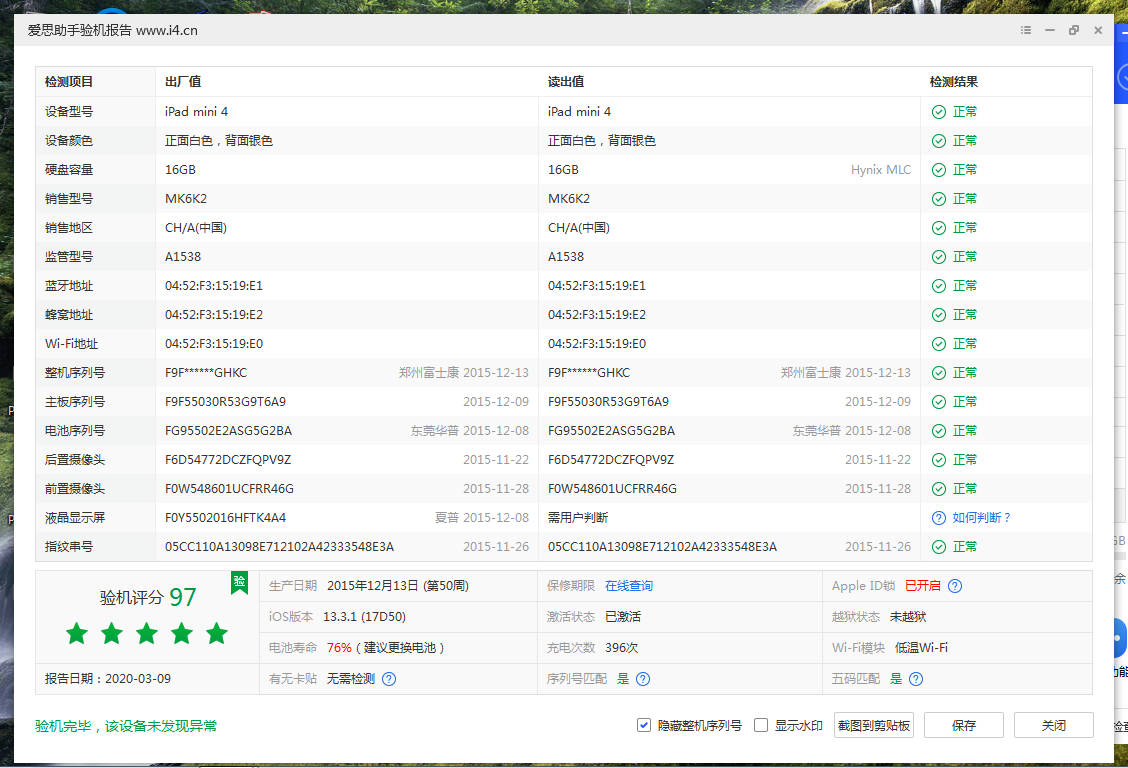This screenshot has height=768, width=1128.
Task: Click help icon next to 序列号匹配
Action: point(643,679)
